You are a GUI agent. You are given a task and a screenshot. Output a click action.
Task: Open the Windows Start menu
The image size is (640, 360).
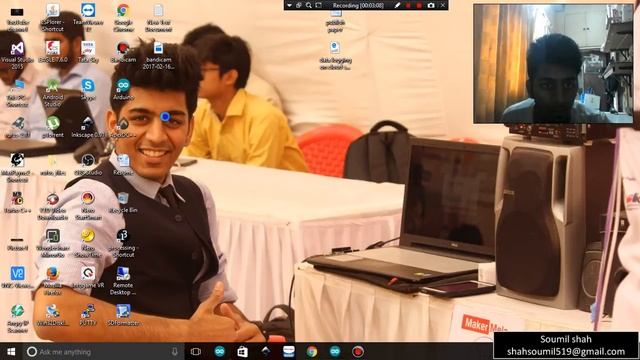click(x=11, y=351)
